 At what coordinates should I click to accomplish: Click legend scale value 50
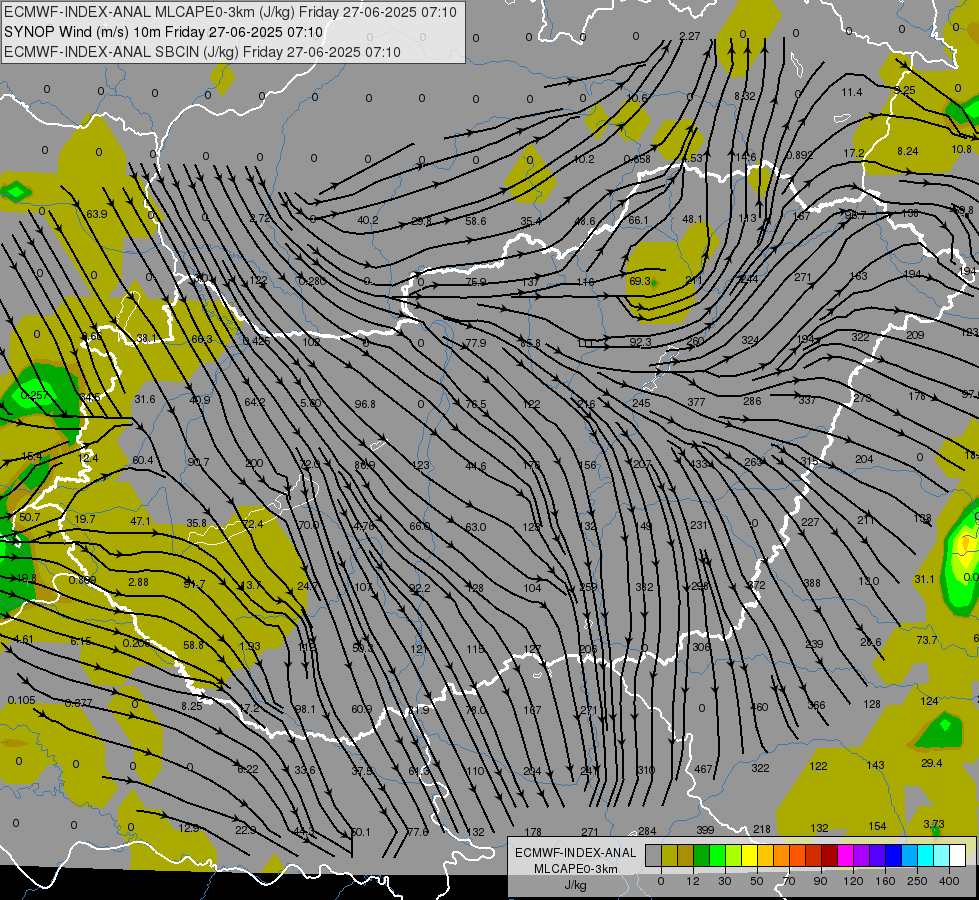pyautogui.click(x=756, y=881)
